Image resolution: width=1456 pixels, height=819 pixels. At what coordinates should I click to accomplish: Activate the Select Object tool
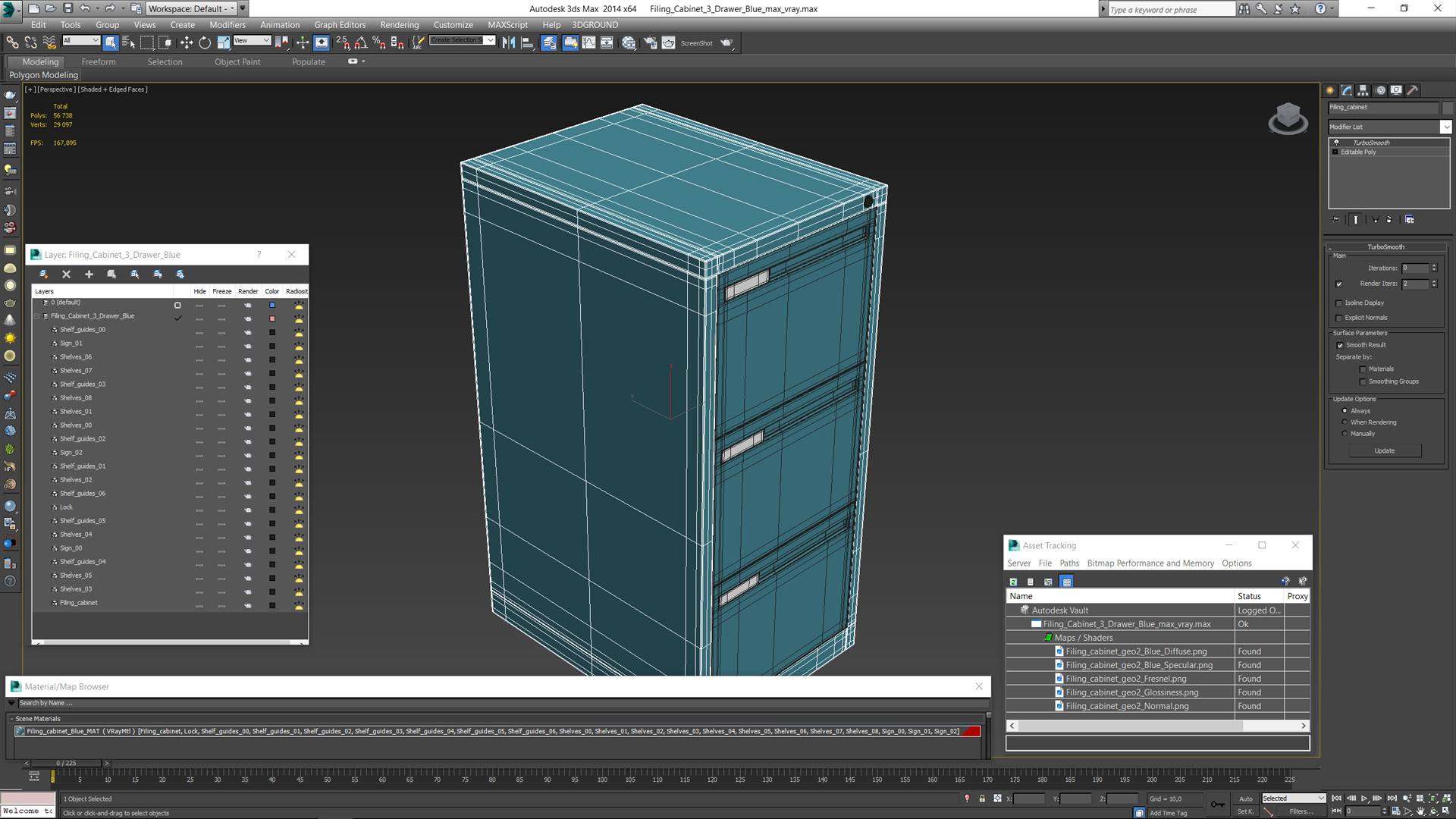coord(111,43)
